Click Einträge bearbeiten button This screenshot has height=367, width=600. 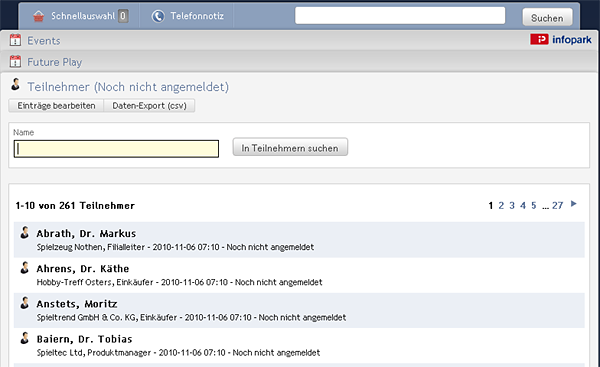pyautogui.click(x=56, y=106)
